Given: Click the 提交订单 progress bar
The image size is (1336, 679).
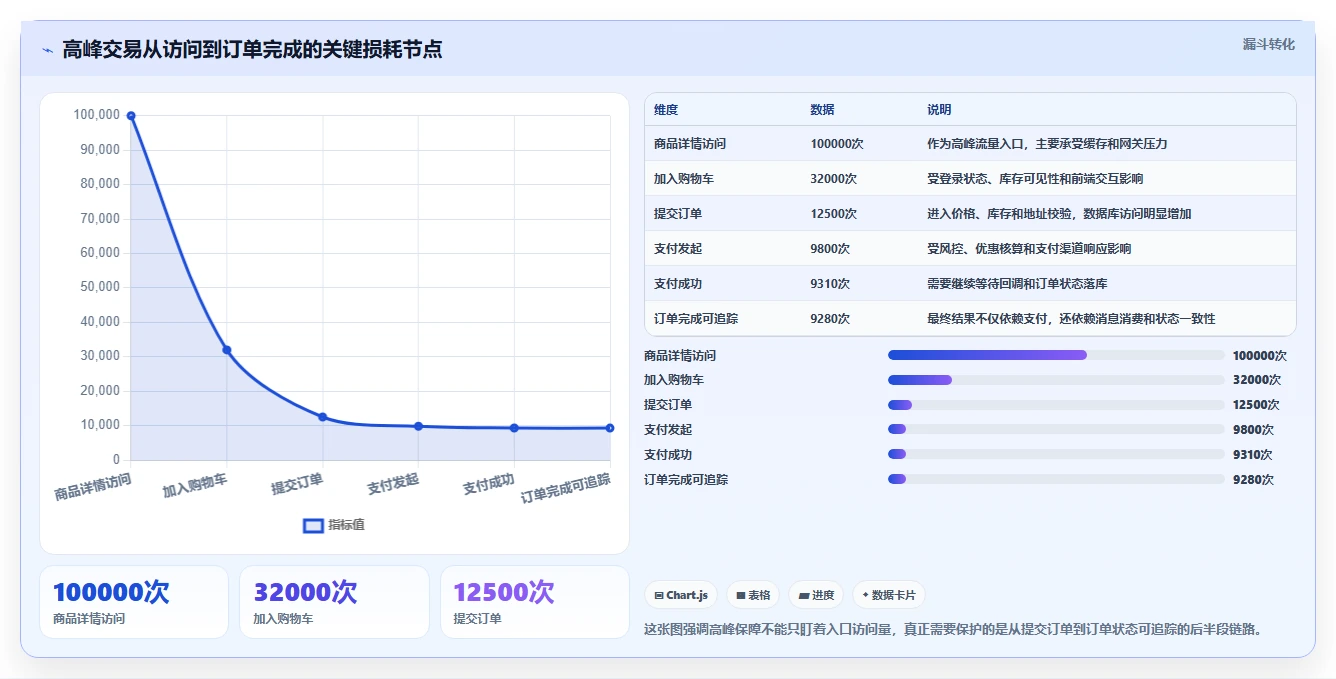Looking at the screenshot, I should [x=1056, y=405].
